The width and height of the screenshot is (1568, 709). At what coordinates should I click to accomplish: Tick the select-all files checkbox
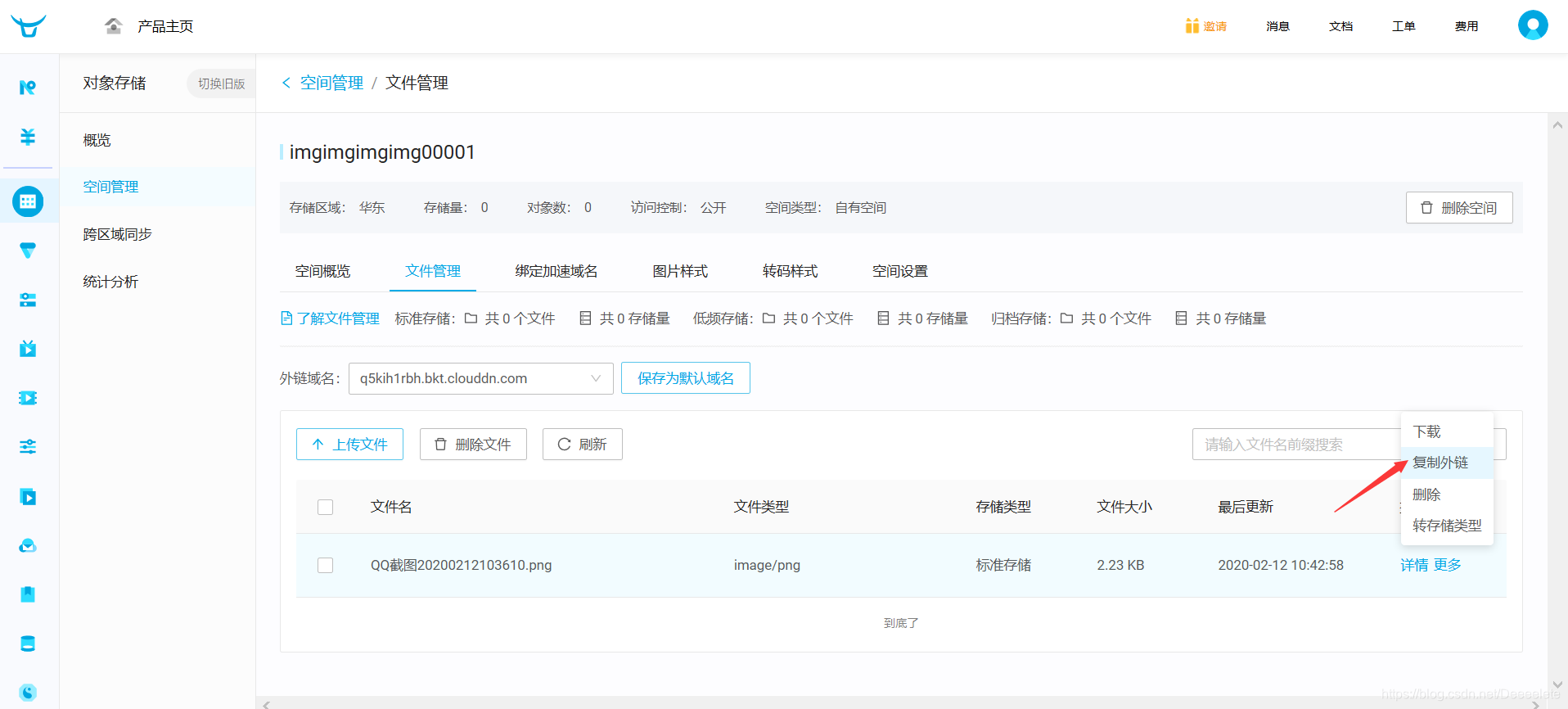(x=326, y=507)
